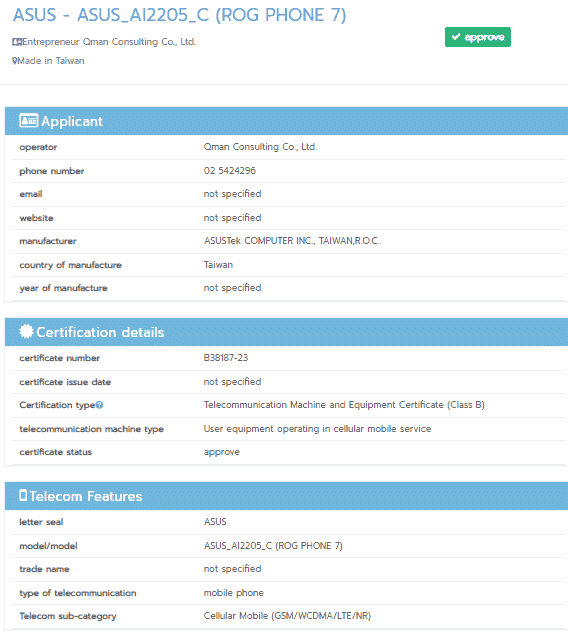Click the phone number label
The image size is (568, 635).
click(52, 171)
